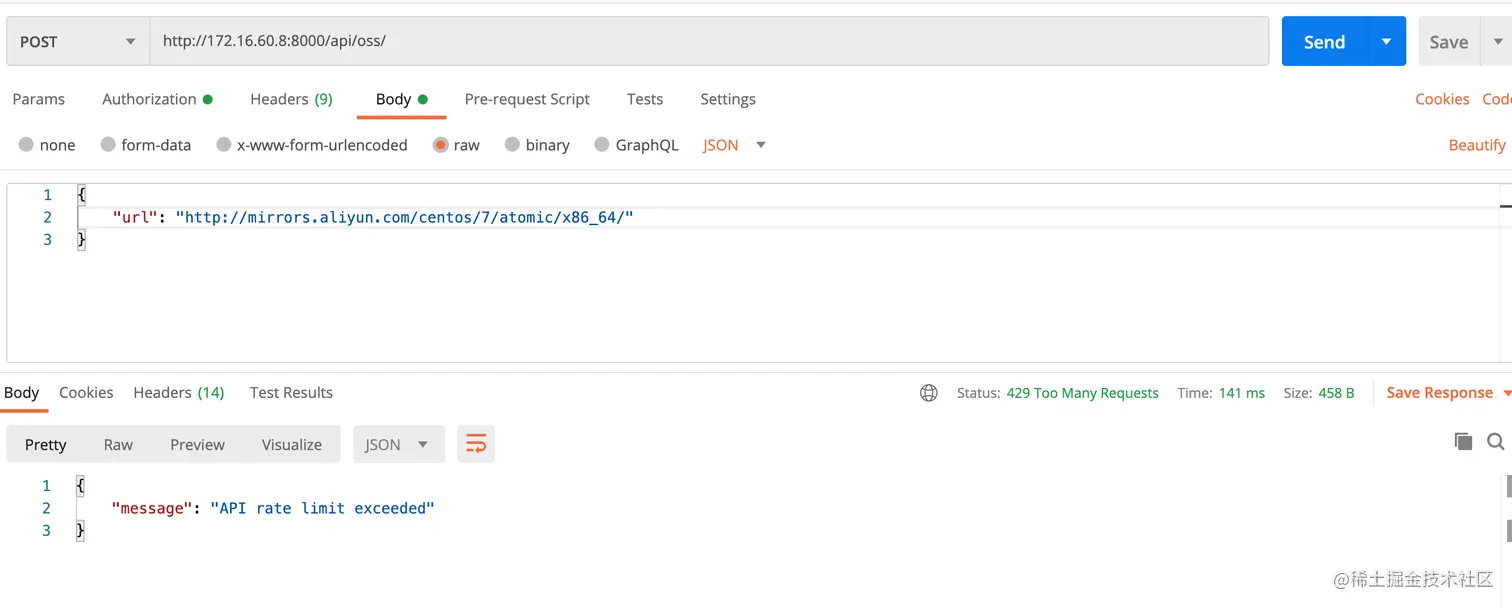Viewport: 1512px width, 608px height.
Task: Switch to the Params tab
Action: (38, 99)
